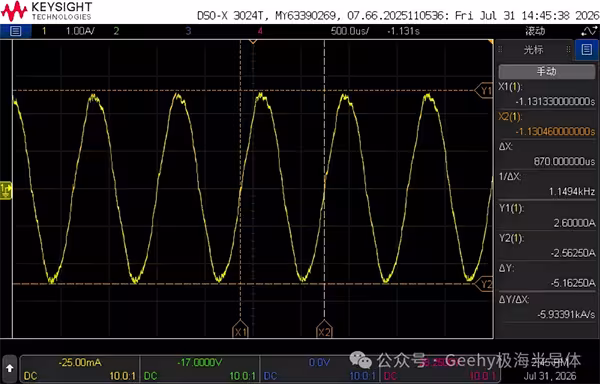Click the Jul 31, 2026 date display
This screenshot has width=600, height=384.
coord(549,376)
